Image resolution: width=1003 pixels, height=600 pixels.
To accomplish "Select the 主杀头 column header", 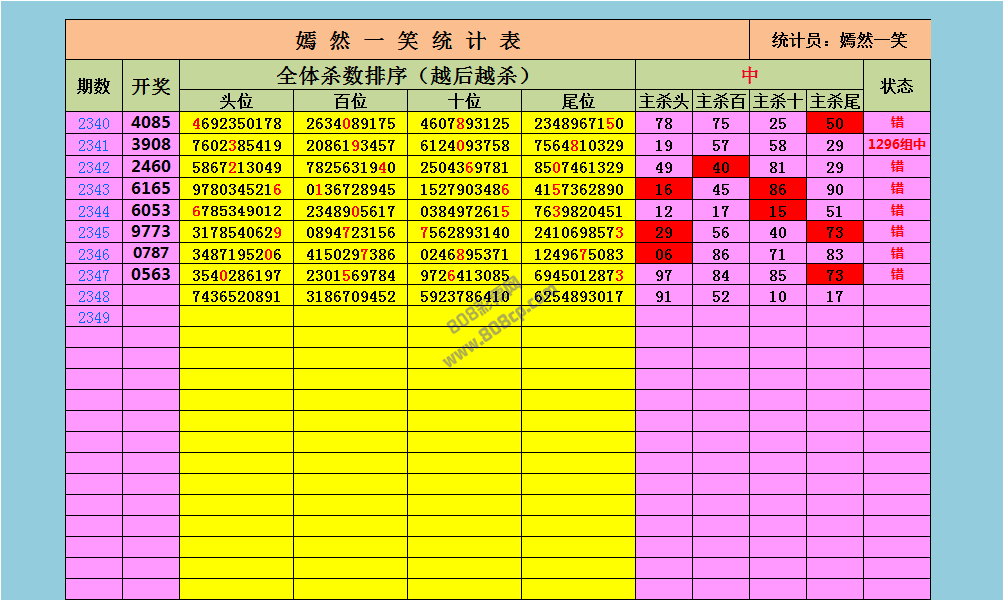I will pos(664,101).
